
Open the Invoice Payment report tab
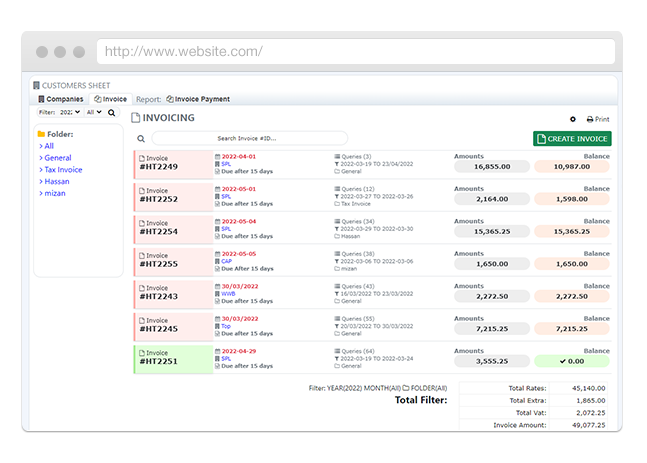click(x=198, y=99)
